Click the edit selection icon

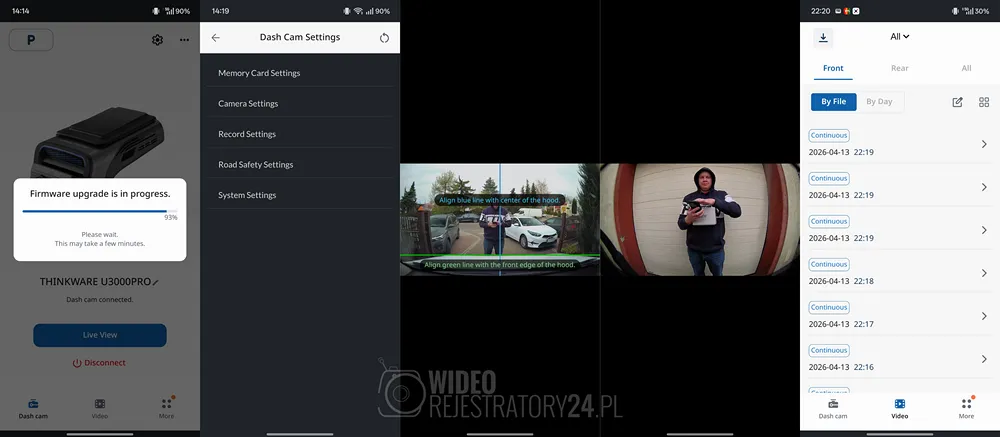[957, 102]
